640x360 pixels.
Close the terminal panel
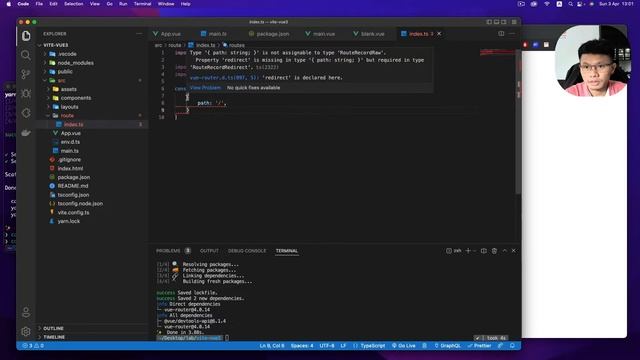513,251
